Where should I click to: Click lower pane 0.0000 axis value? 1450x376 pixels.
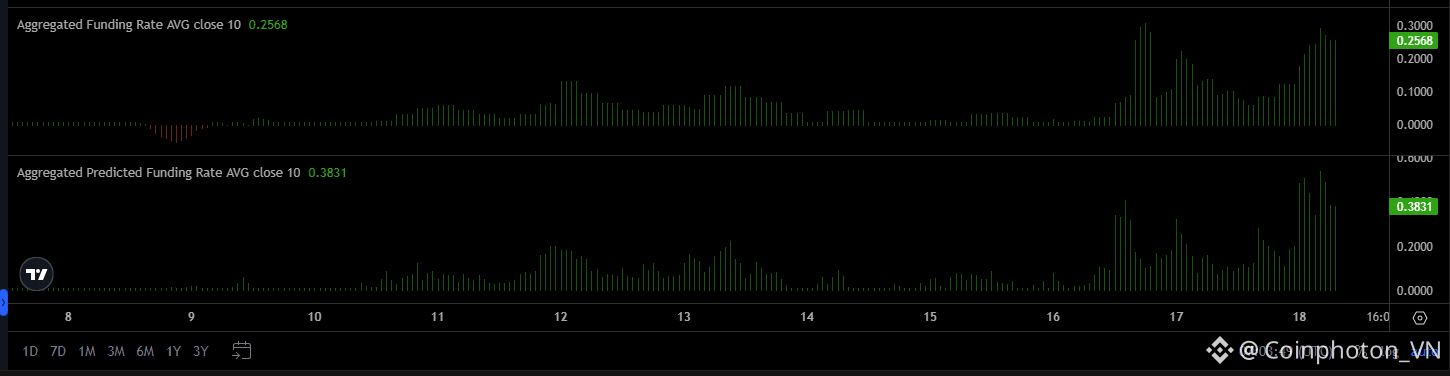point(1415,291)
